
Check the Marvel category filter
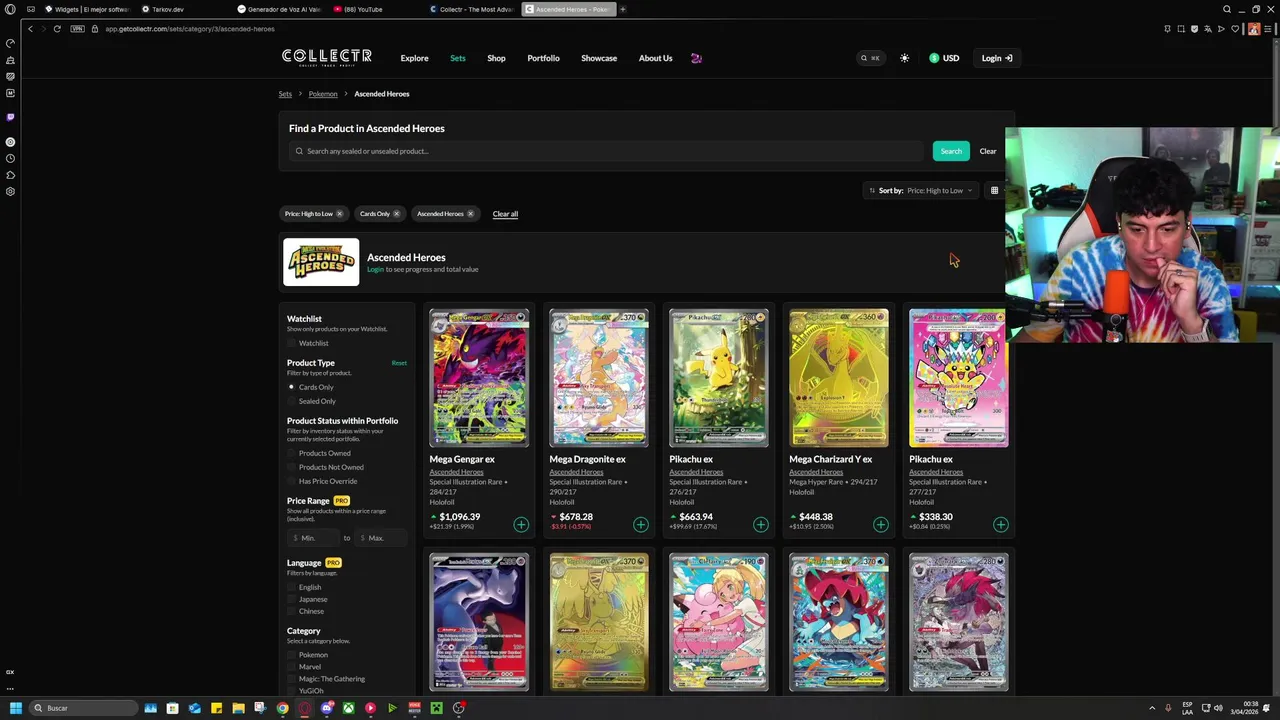[x=292, y=667]
